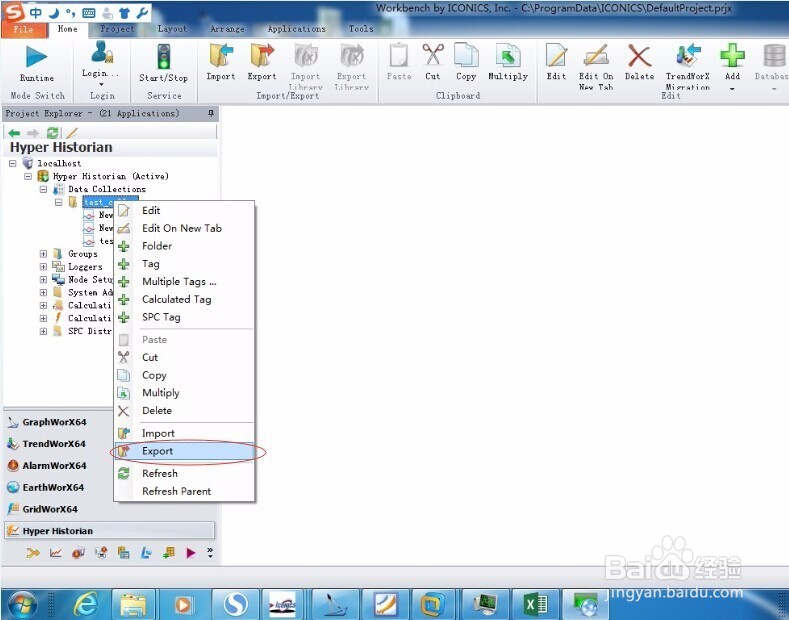Choose Import in the context menu
The width and height of the screenshot is (789, 620).
click(x=184, y=433)
